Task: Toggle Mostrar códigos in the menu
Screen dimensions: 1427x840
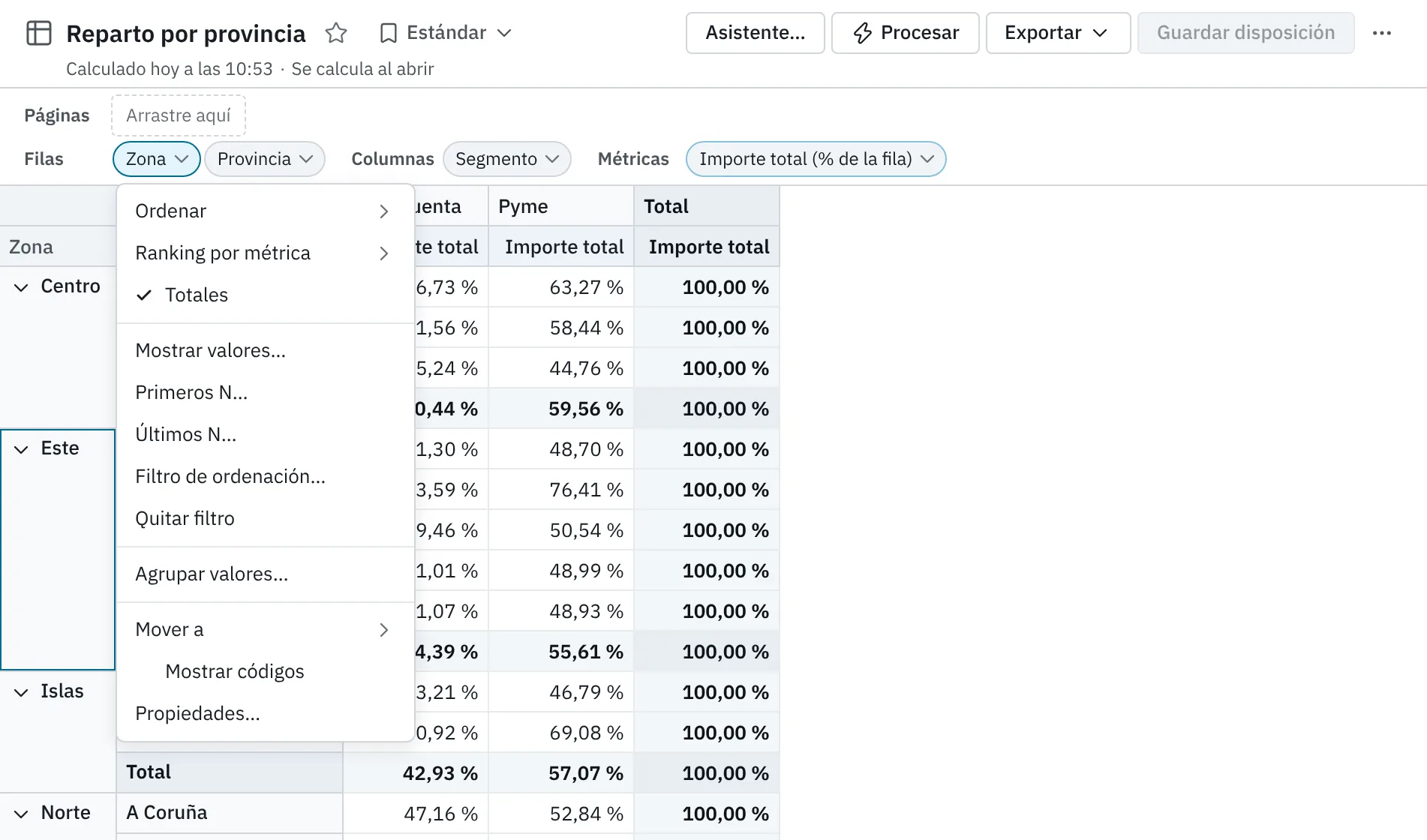Action: [x=266, y=671]
